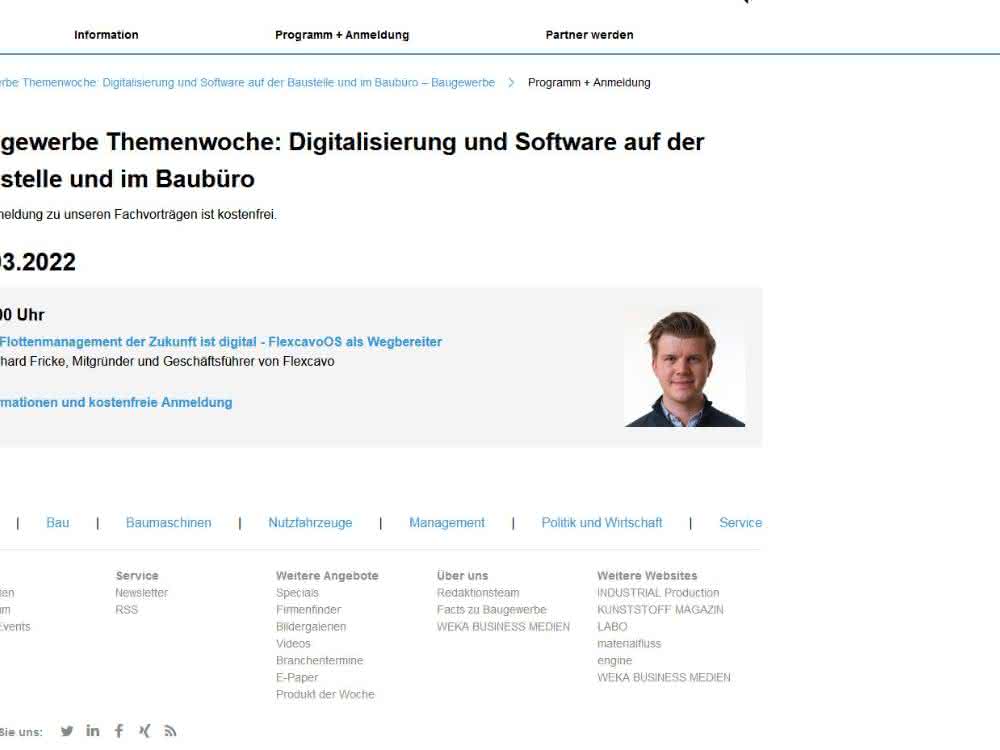The image size is (1000, 750).
Task: Open the E-Paper footer link
Action: click(297, 677)
